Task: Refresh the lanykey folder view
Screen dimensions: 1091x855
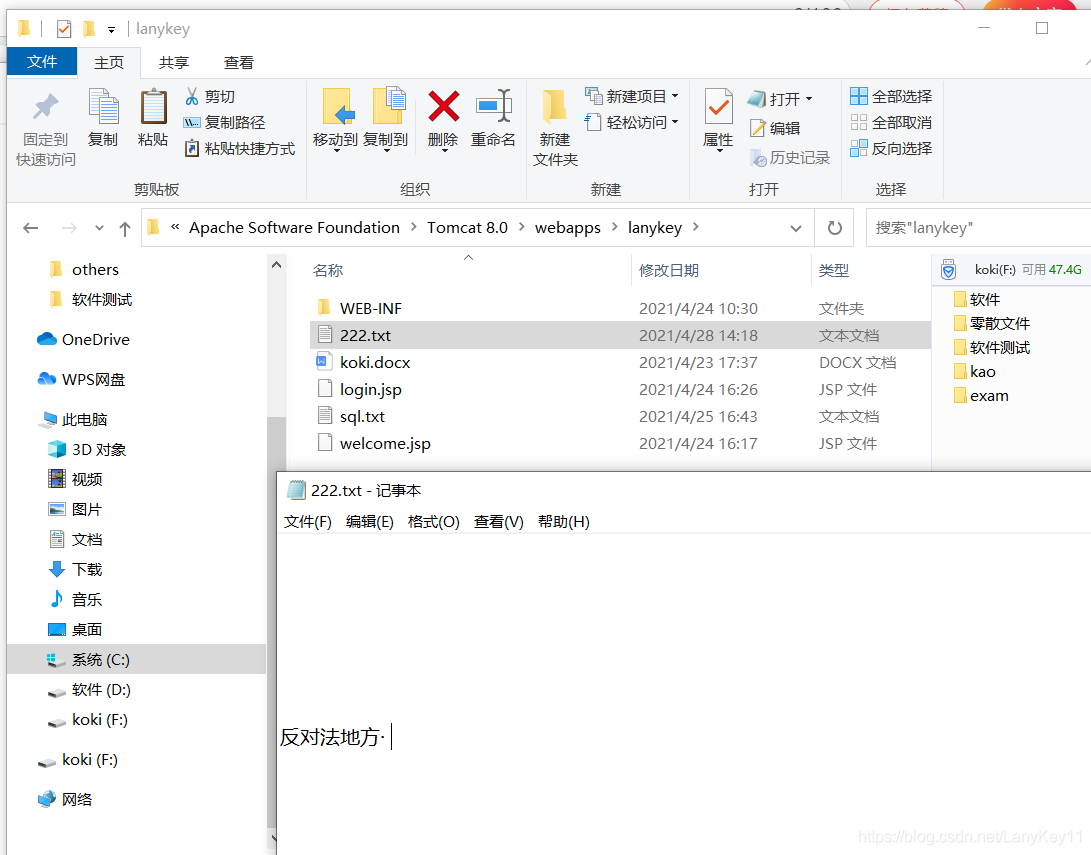Action: click(834, 227)
